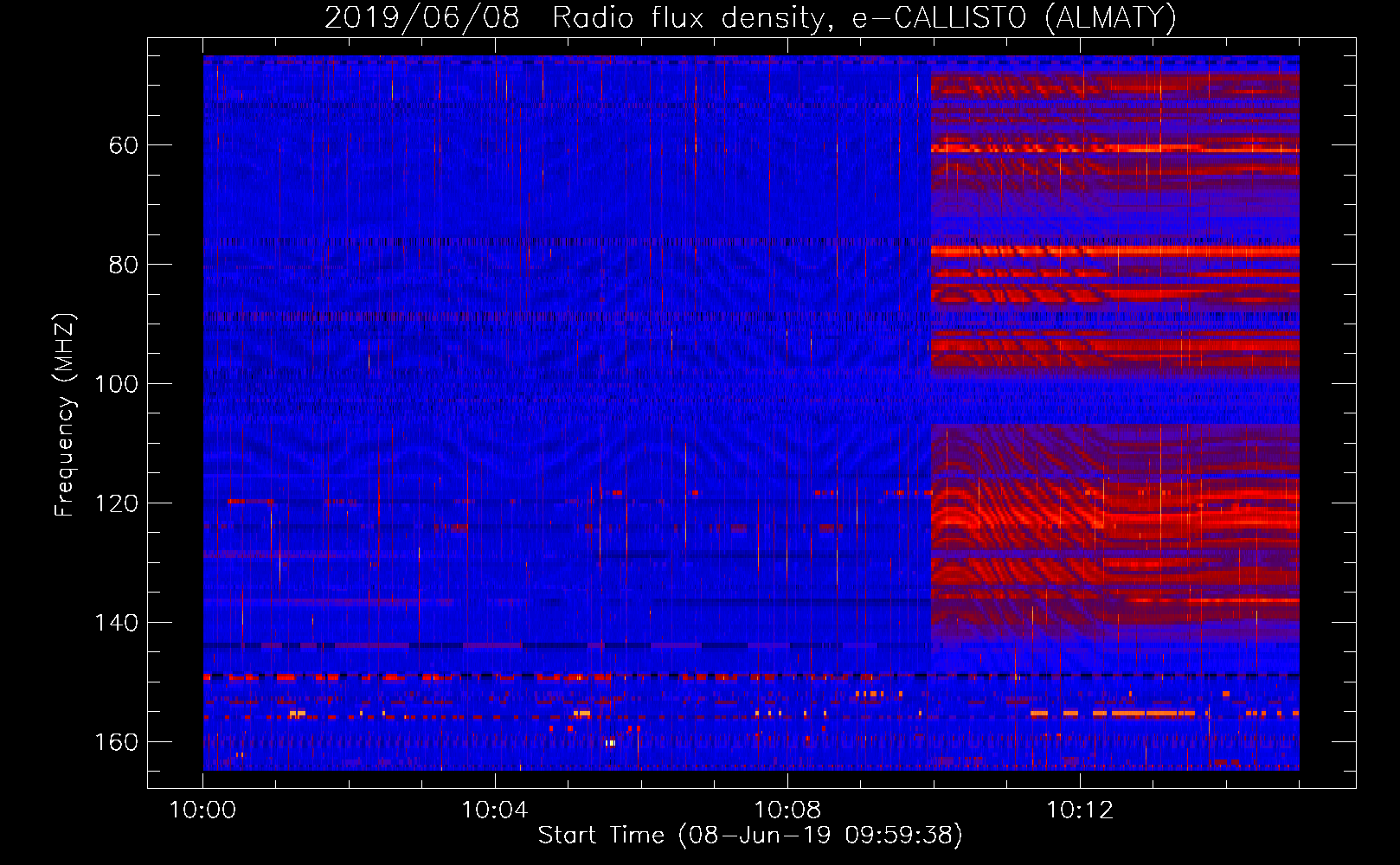
Task: Click the 10:04 time tick label
Action: [x=495, y=811]
